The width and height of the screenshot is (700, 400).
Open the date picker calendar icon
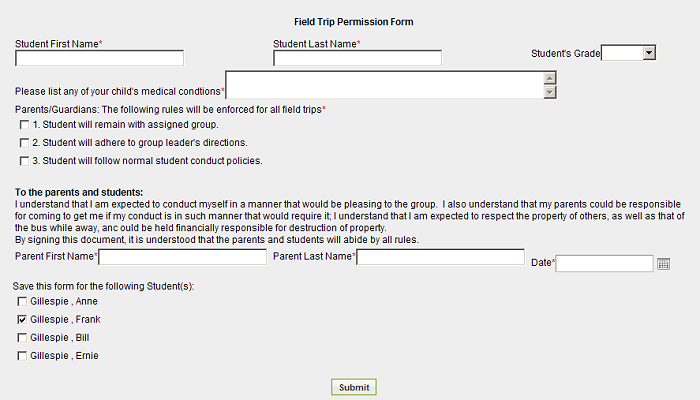[x=663, y=264]
